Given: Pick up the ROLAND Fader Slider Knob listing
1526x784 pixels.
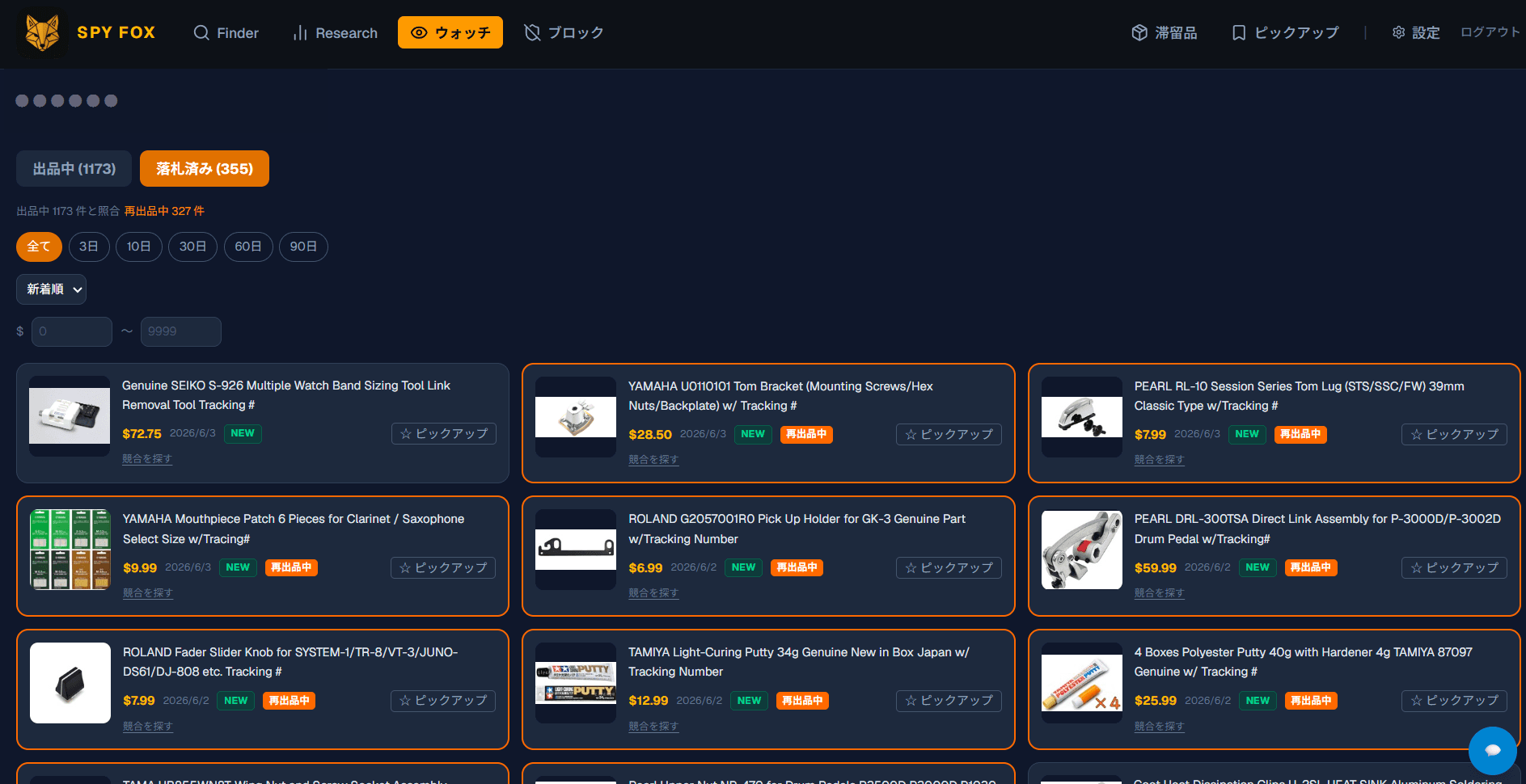Looking at the screenshot, I should point(443,701).
